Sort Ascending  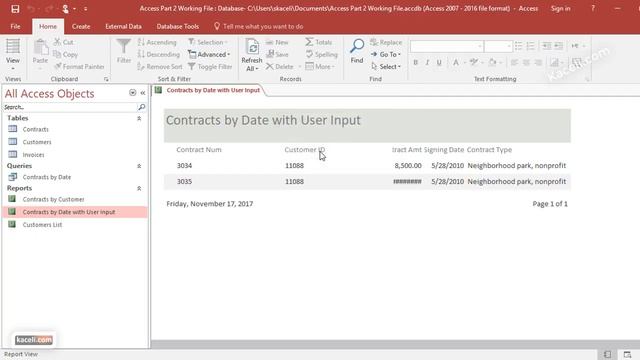[x=157, y=42]
